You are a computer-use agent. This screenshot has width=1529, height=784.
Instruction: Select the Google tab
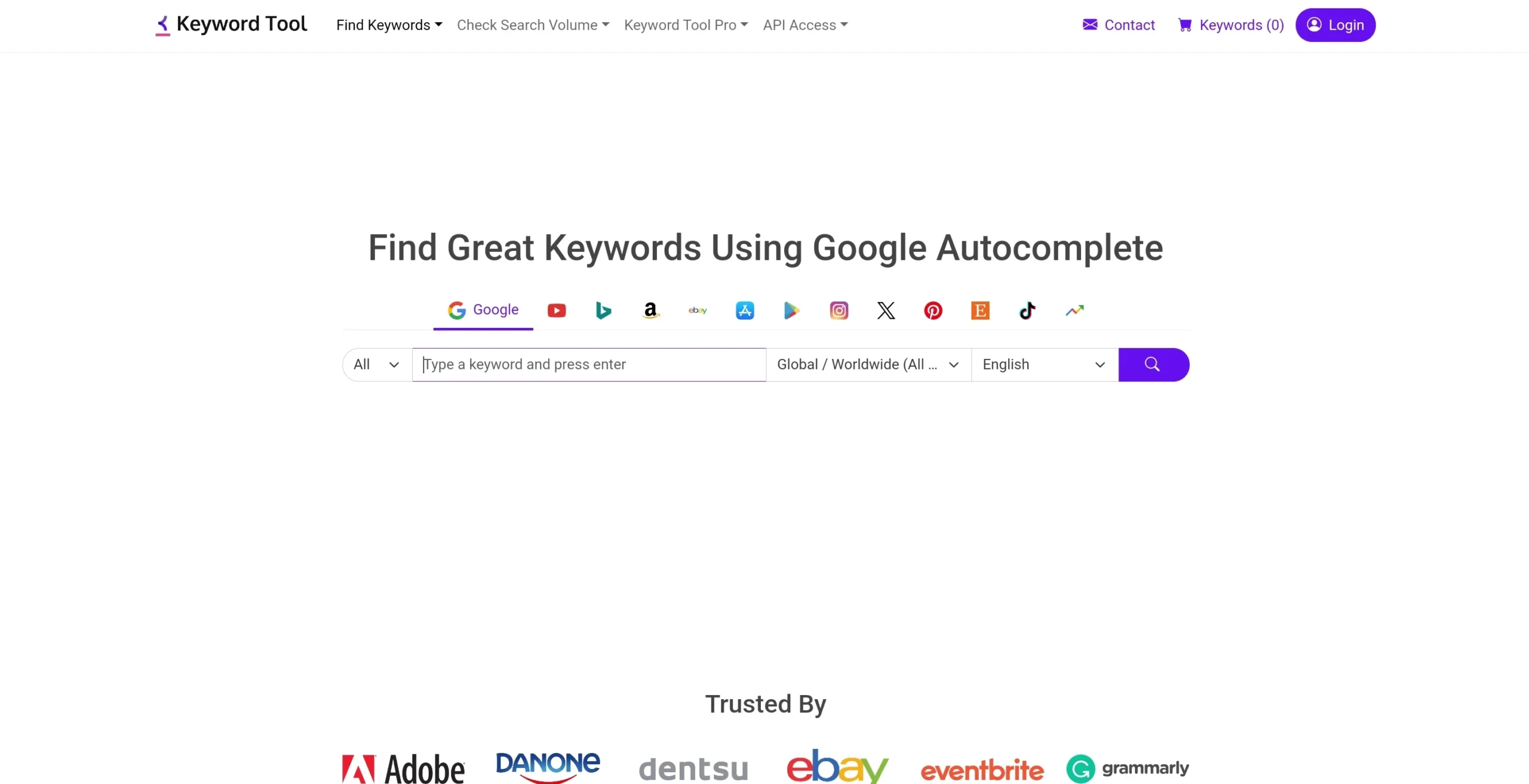point(483,310)
